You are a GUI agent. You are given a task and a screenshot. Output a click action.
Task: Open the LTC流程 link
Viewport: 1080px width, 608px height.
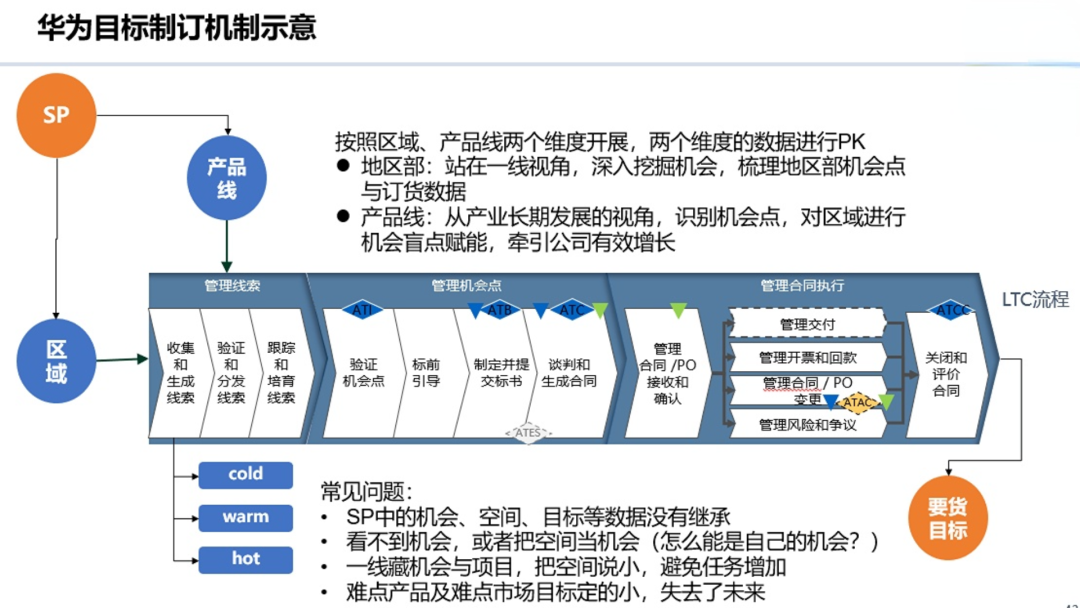click(x=1034, y=299)
